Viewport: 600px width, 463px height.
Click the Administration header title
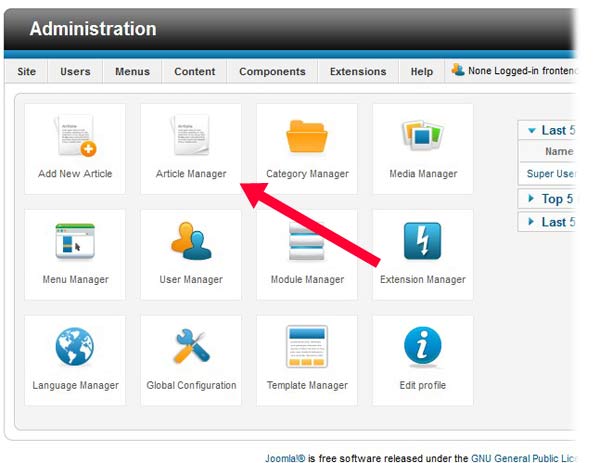tap(93, 29)
